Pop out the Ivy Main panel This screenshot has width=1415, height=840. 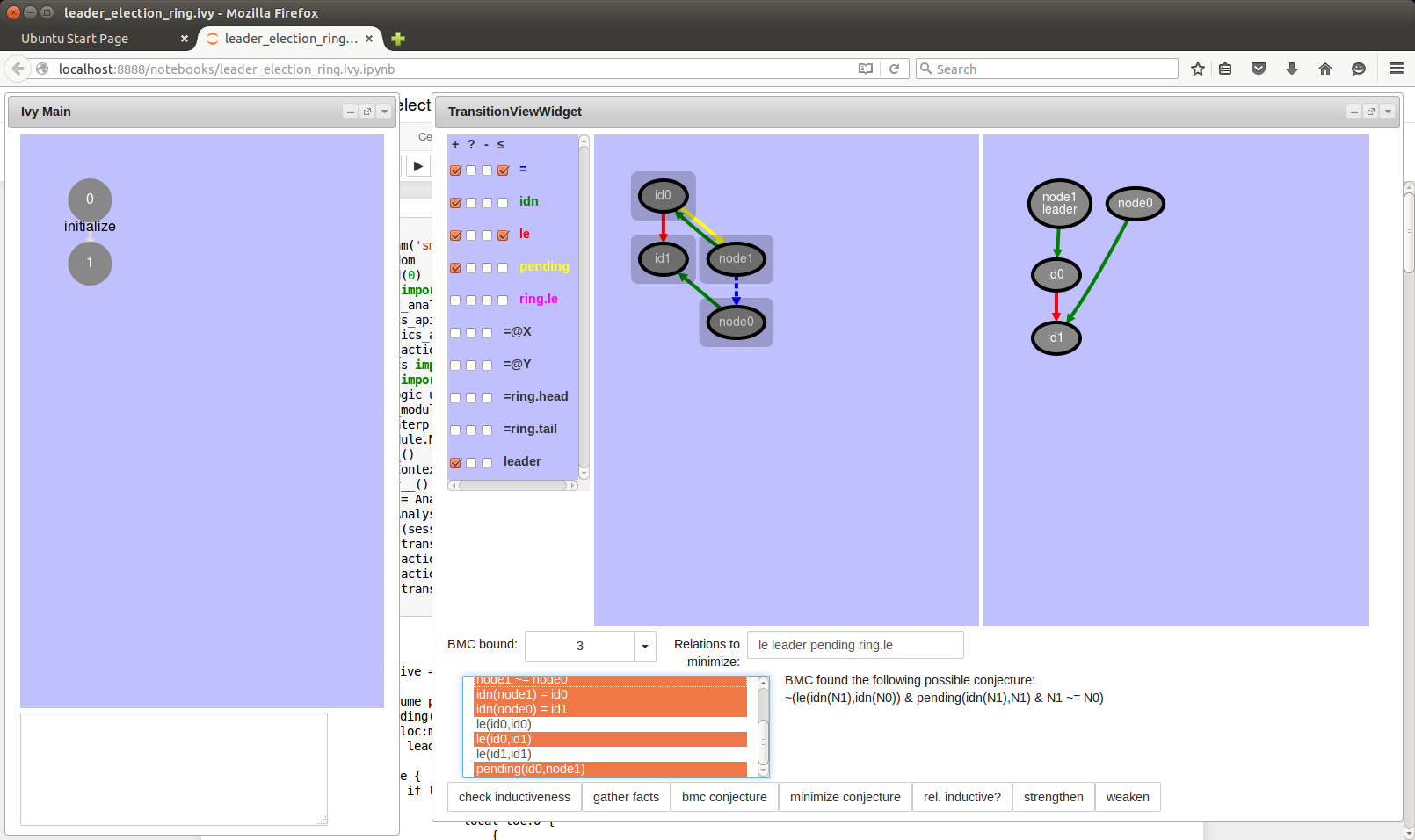pyautogui.click(x=367, y=112)
